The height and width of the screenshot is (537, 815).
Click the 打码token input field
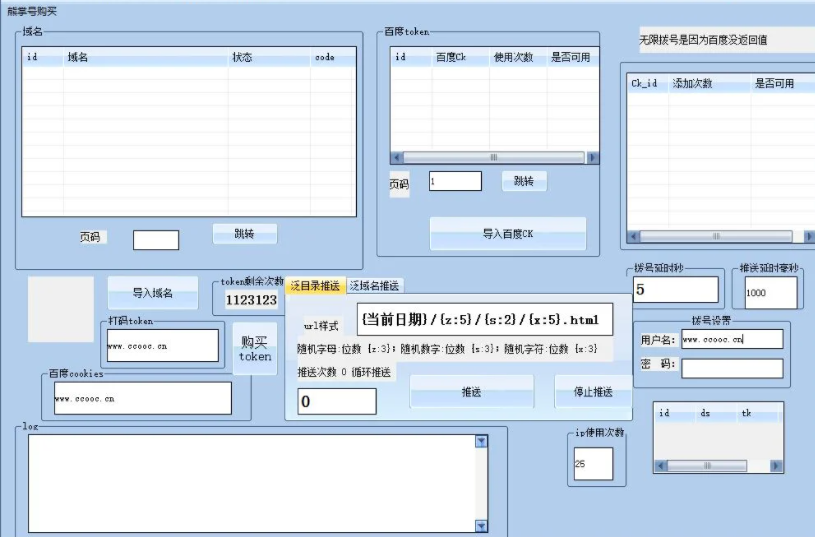[163, 346]
